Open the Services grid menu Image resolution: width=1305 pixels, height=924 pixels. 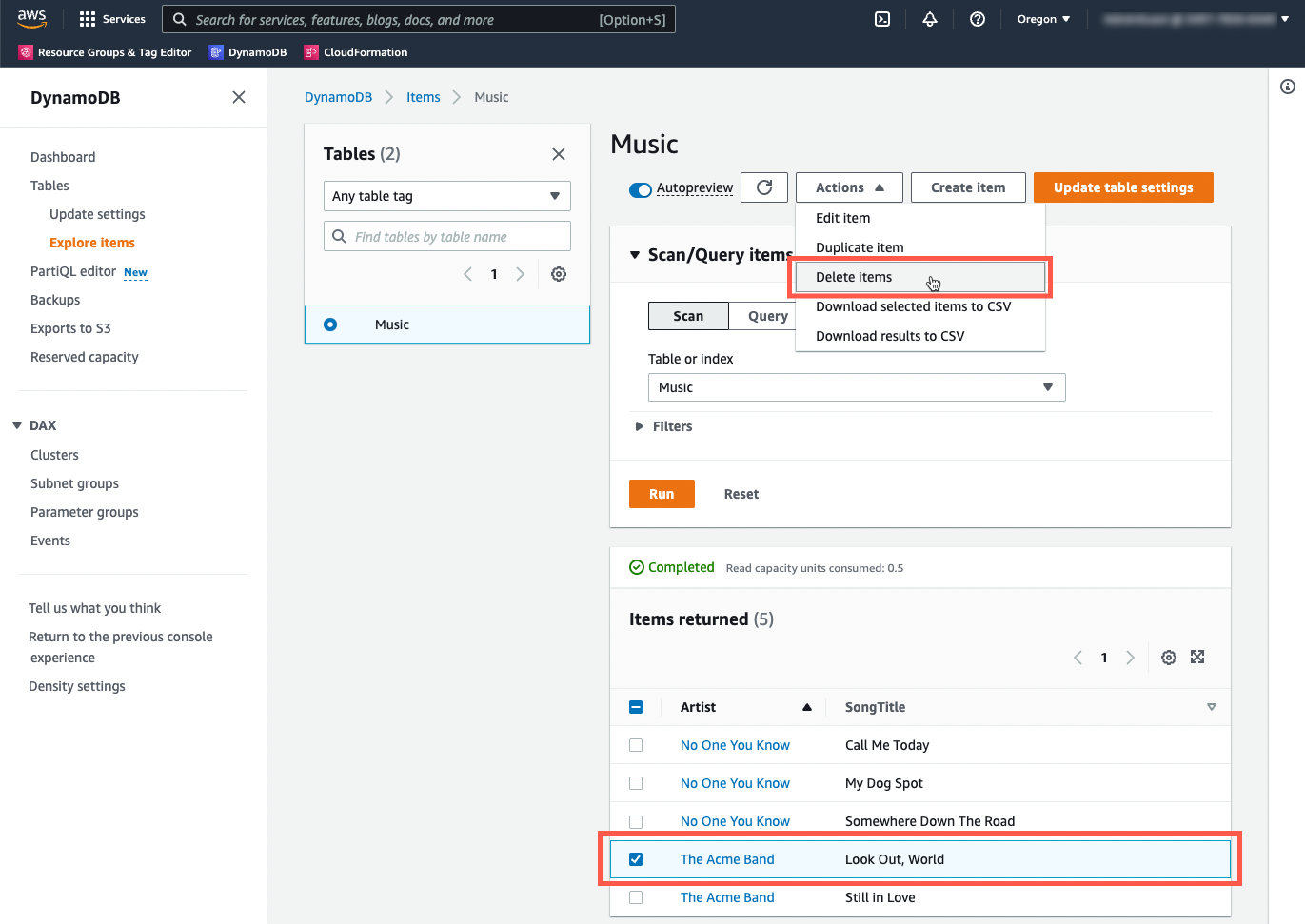(x=112, y=19)
